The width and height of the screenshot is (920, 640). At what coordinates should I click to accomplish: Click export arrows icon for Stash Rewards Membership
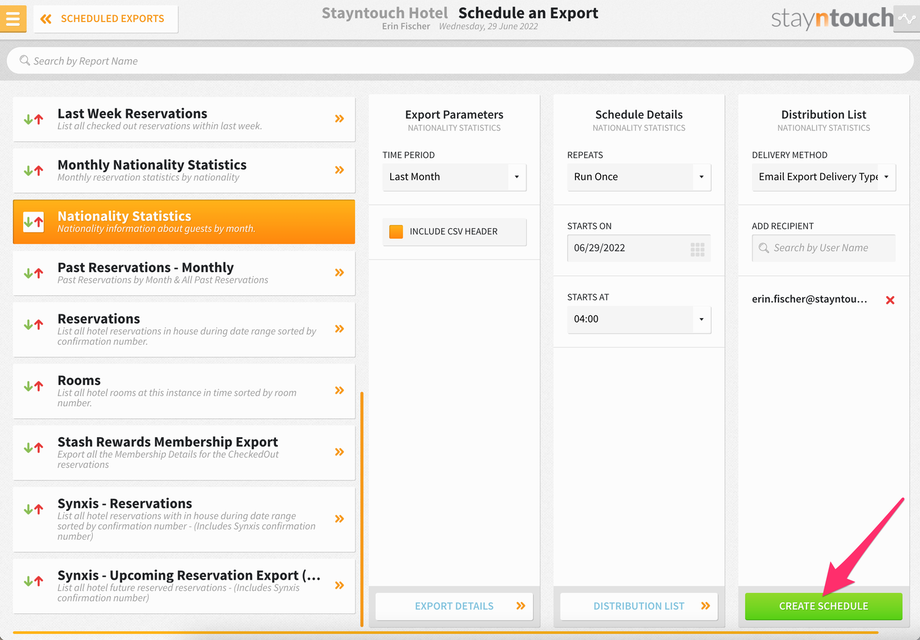coord(33,448)
